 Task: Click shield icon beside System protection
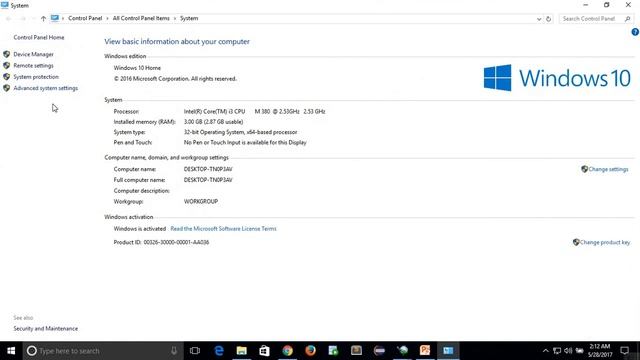pyautogui.click(x=7, y=76)
